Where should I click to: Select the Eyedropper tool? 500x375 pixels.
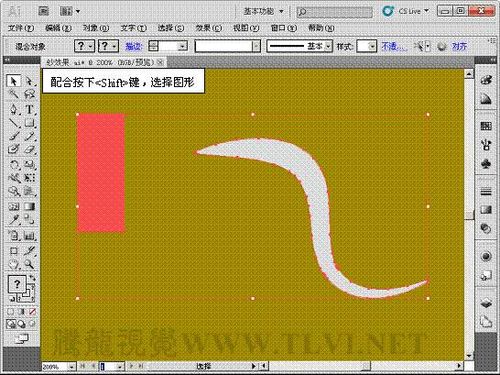[13, 219]
